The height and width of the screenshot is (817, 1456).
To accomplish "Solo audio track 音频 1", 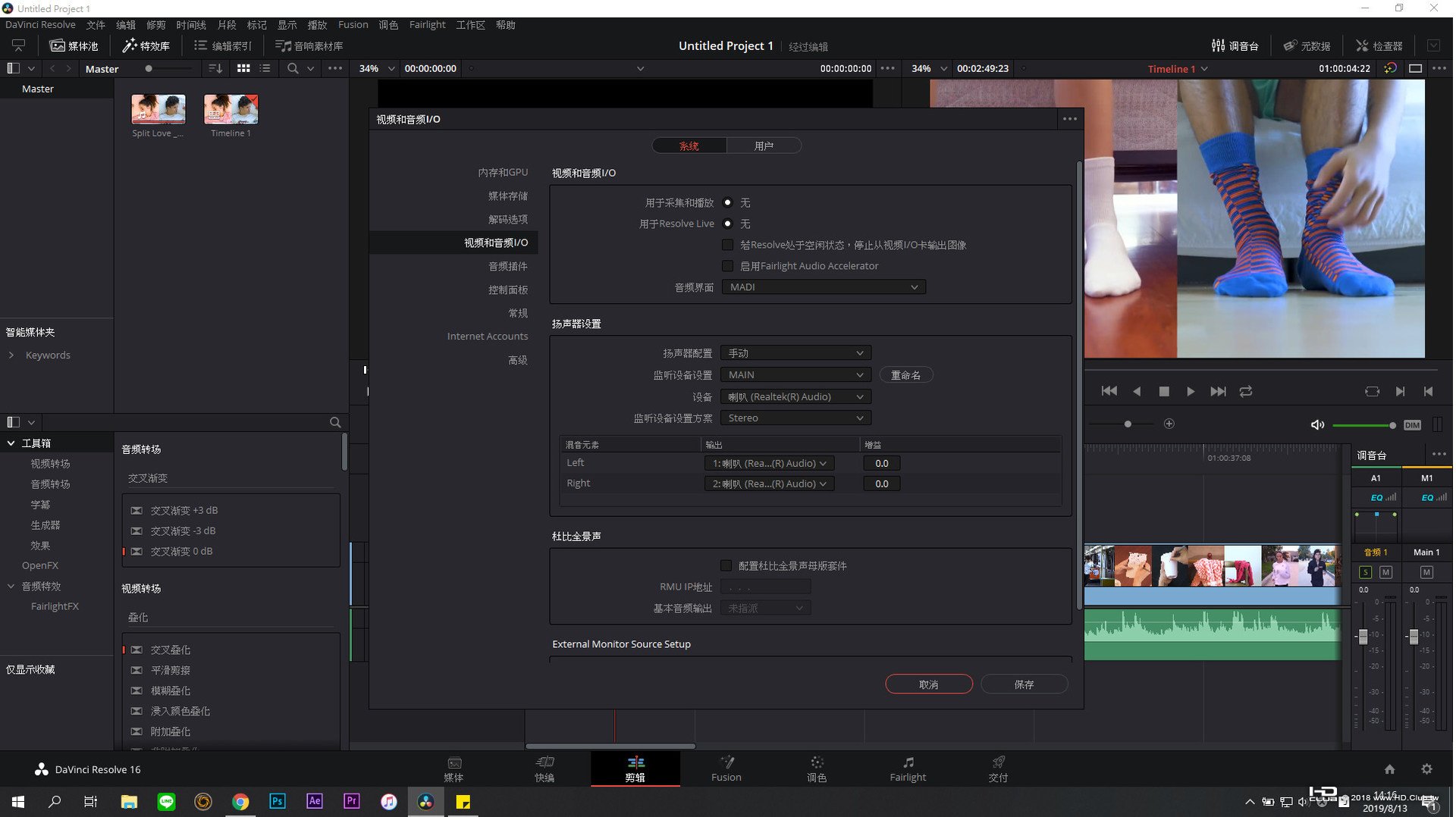I will (1365, 572).
